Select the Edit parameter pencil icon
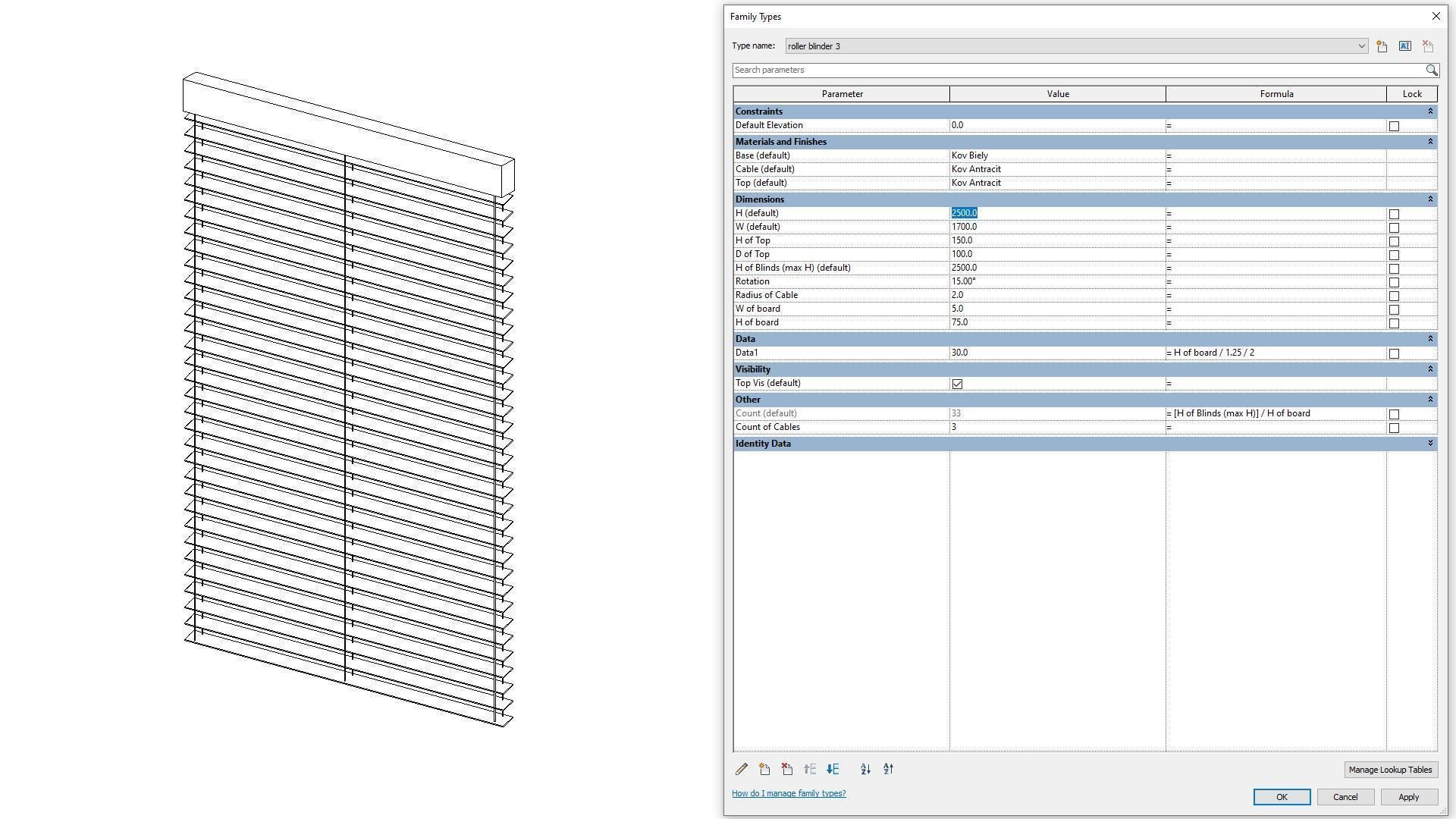 coord(741,769)
